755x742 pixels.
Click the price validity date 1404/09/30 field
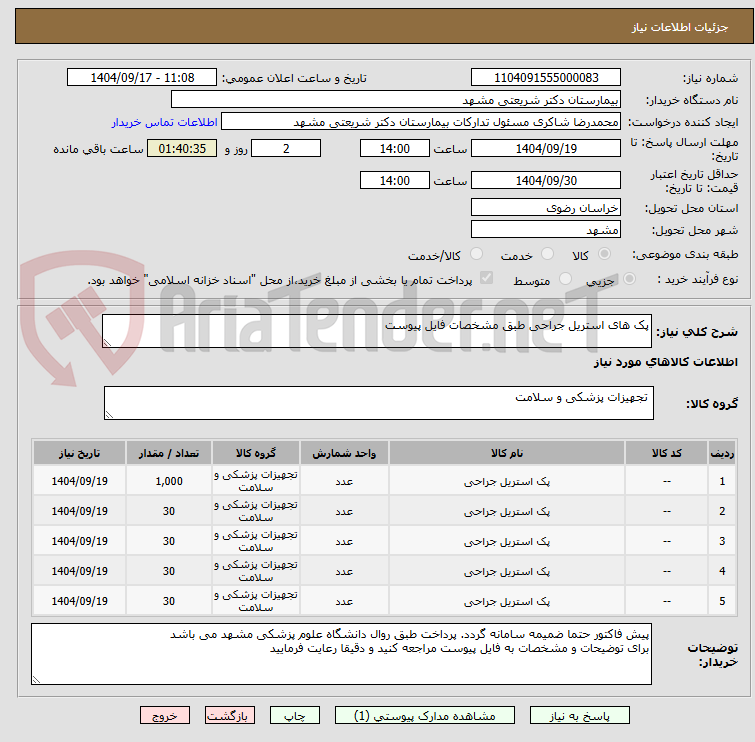click(546, 180)
